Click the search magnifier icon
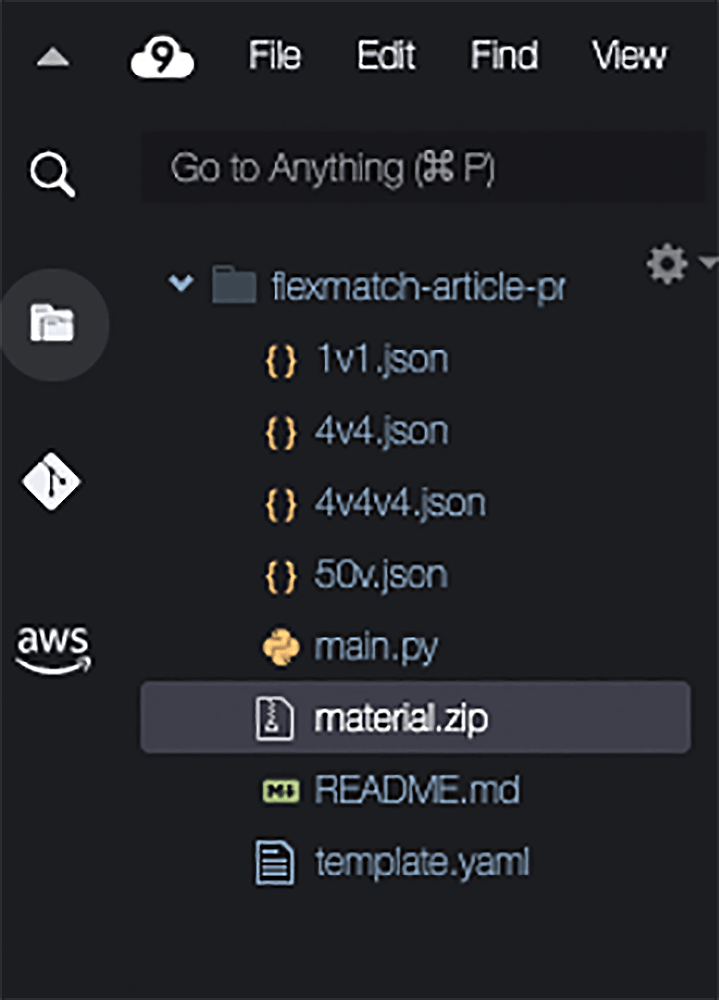Screen dimensions: 719x1000 [x=51, y=170]
